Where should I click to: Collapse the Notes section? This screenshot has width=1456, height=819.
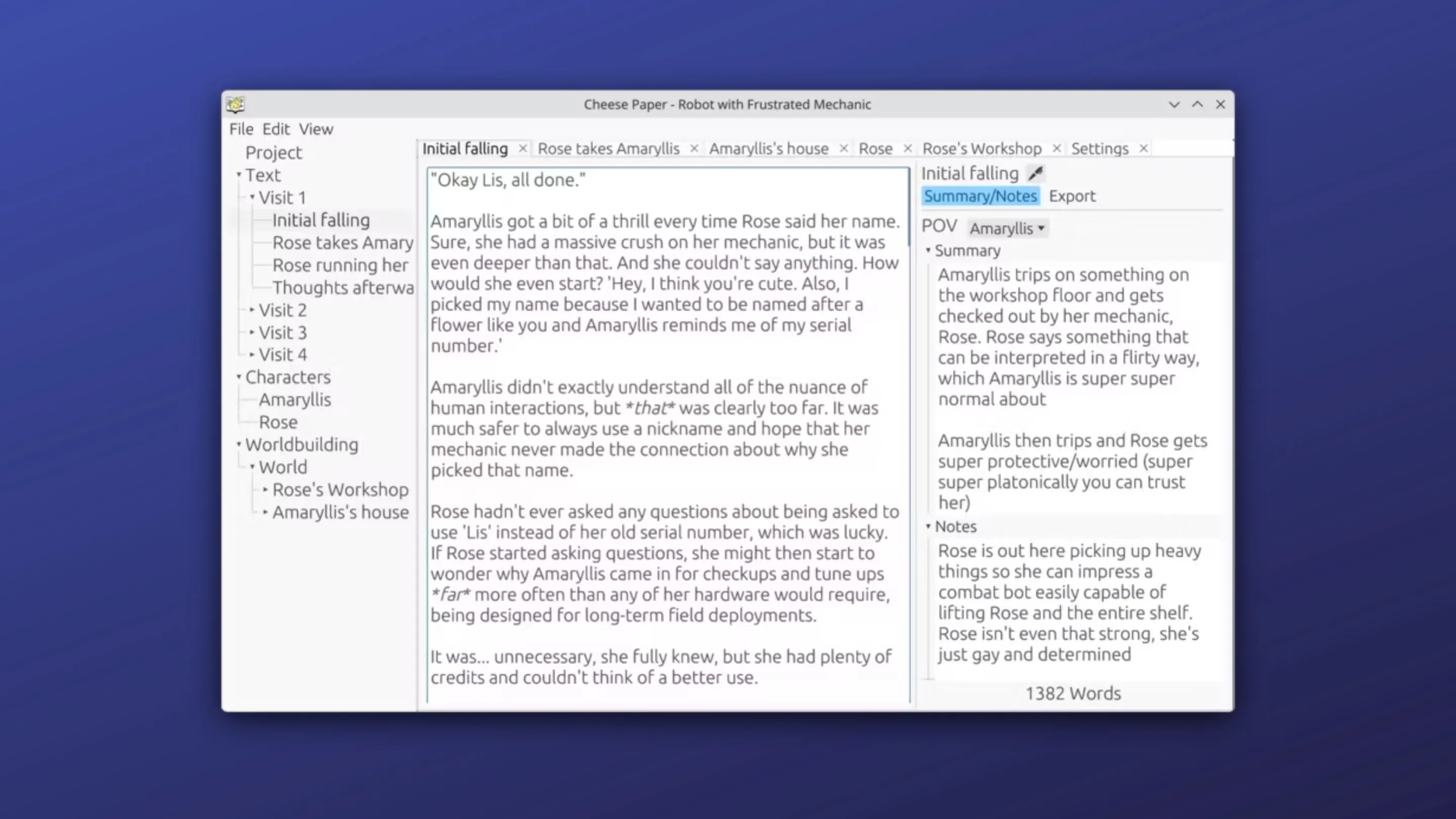tap(928, 526)
